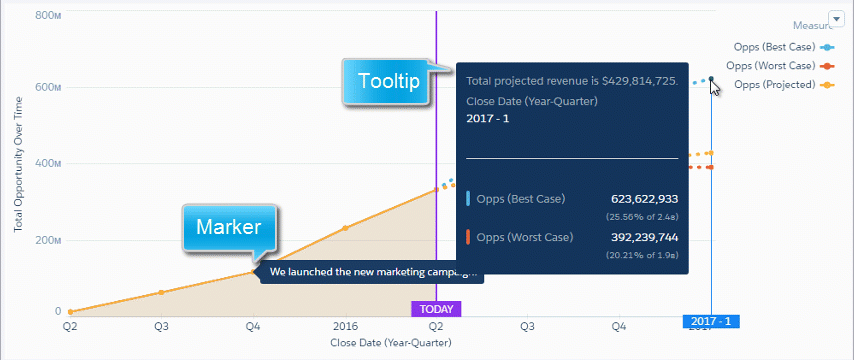
Task: Click the Tooltip callout label
Action: (x=388, y=82)
